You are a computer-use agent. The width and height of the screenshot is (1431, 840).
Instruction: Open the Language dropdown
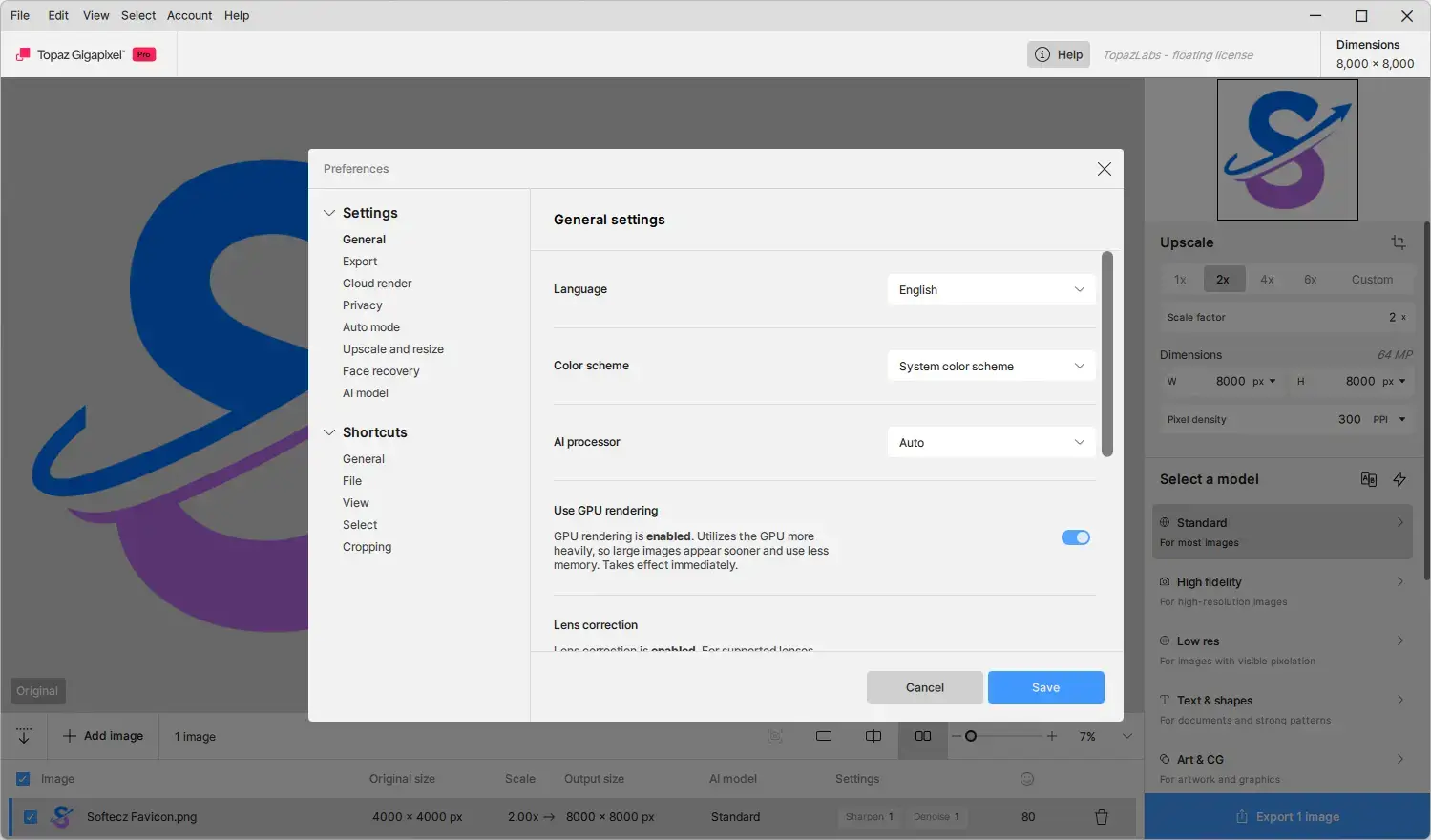point(991,290)
